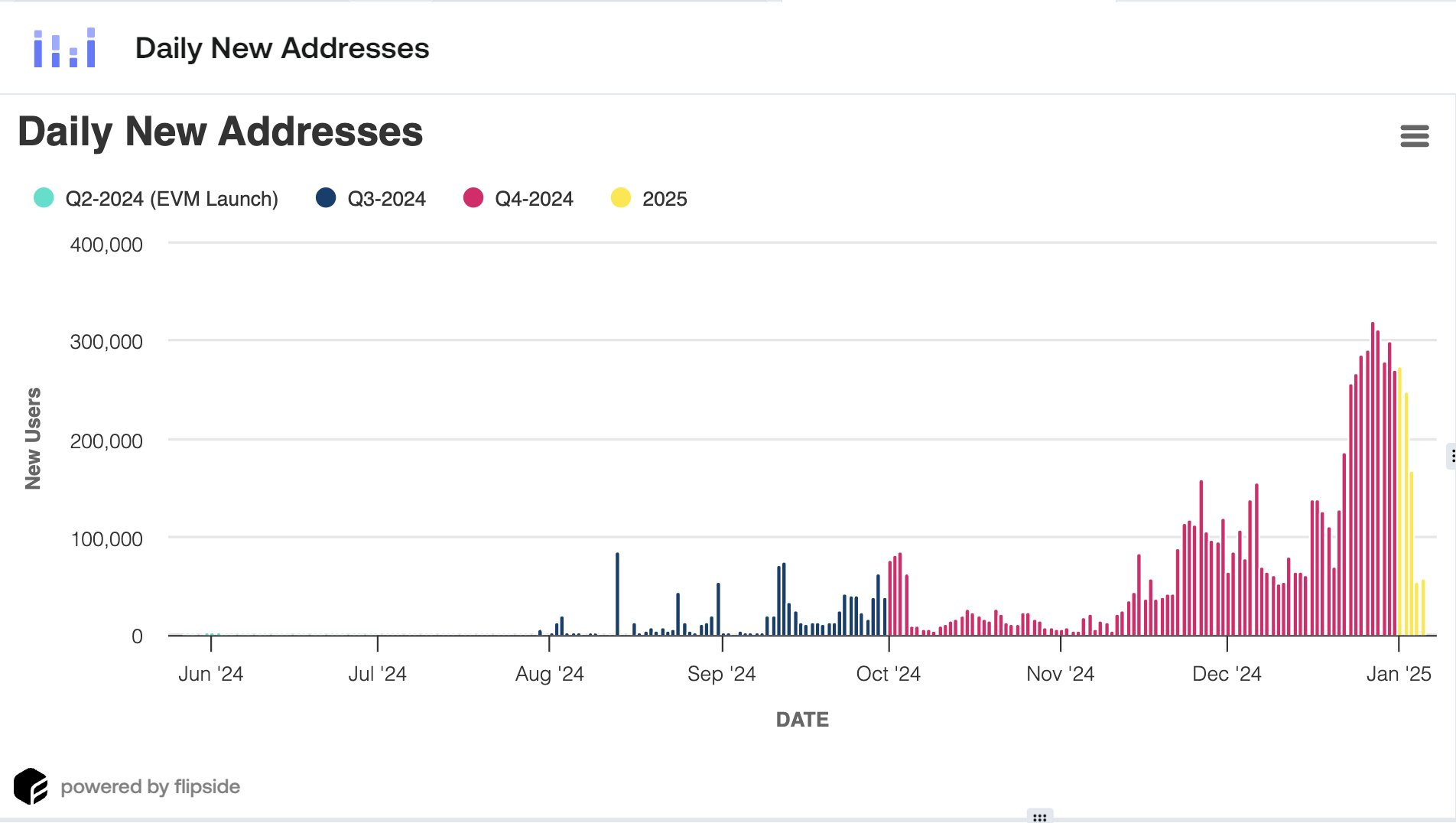Click the Flipside cube logo
Screen dimensions: 1456x823
coord(31,786)
